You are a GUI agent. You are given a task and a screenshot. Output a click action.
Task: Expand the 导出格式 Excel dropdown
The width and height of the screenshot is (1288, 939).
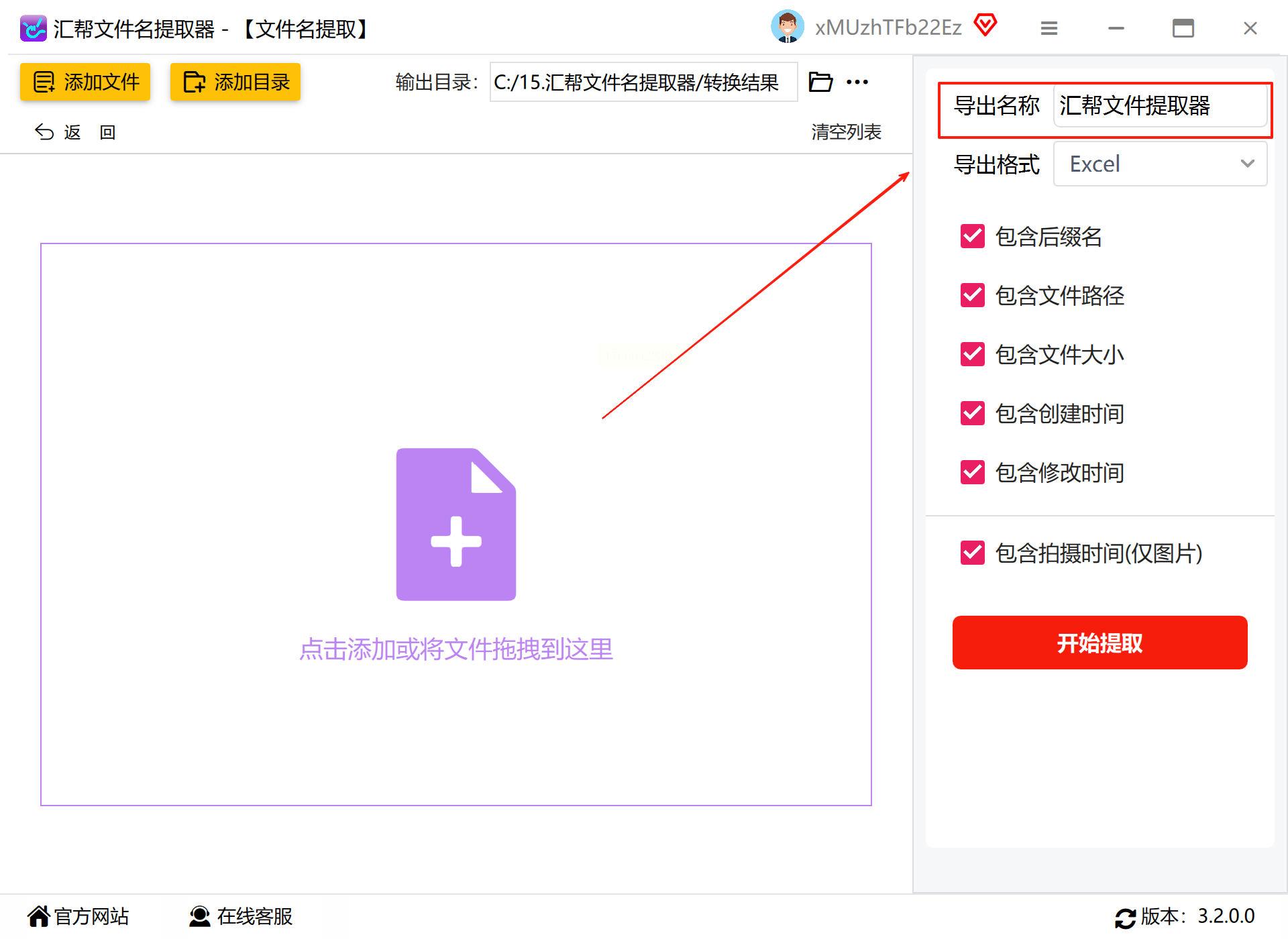coord(1159,164)
